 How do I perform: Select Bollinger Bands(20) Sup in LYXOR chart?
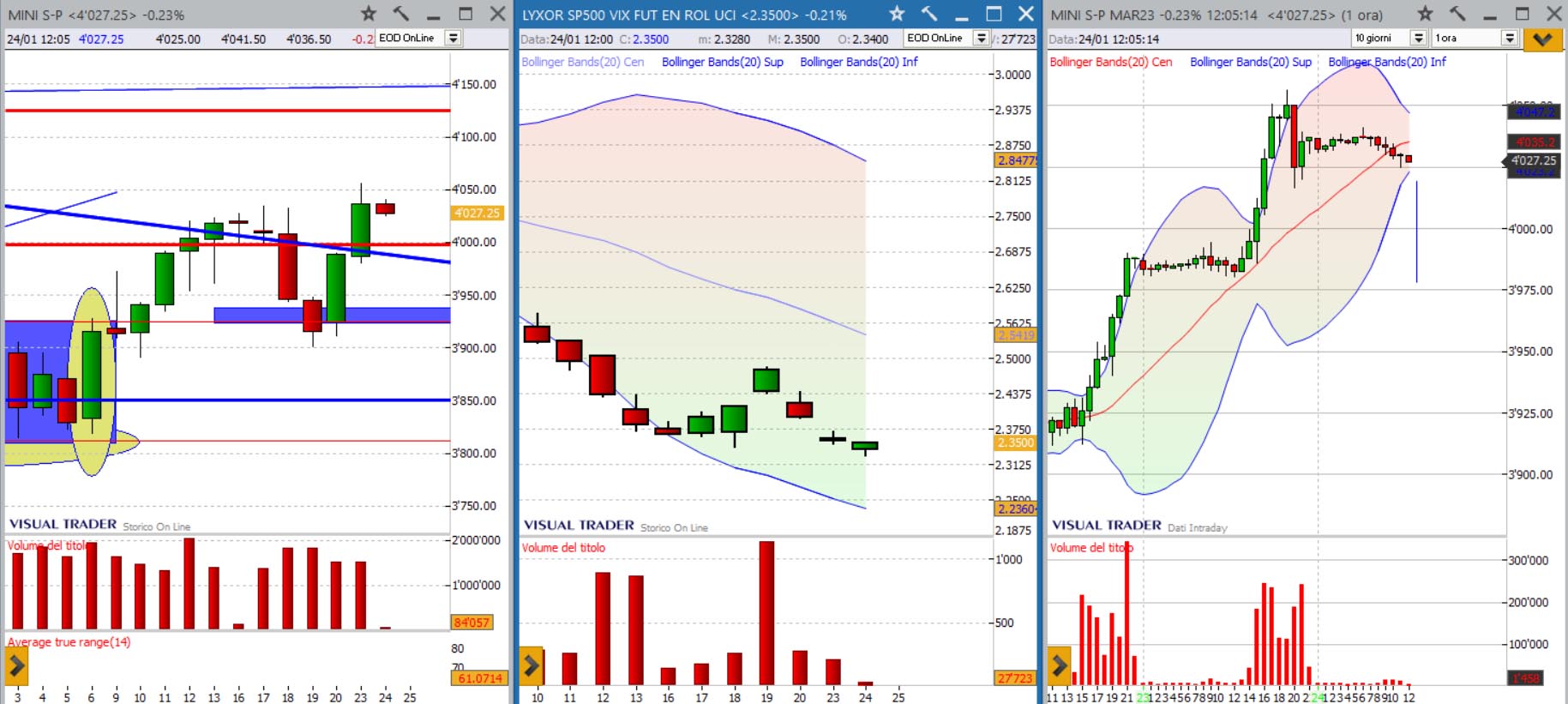coord(722,62)
